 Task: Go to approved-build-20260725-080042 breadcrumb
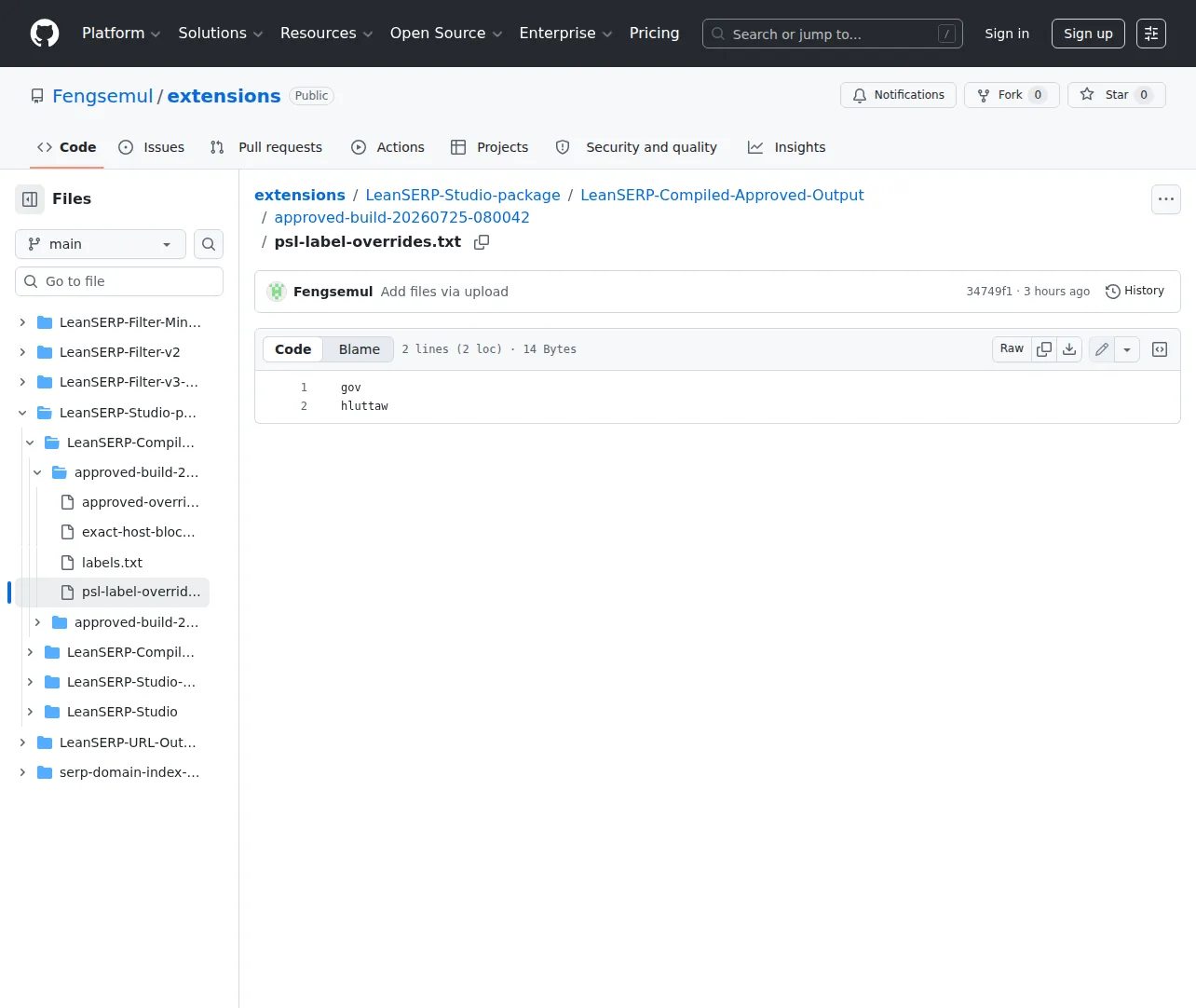click(x=401, y=218)
